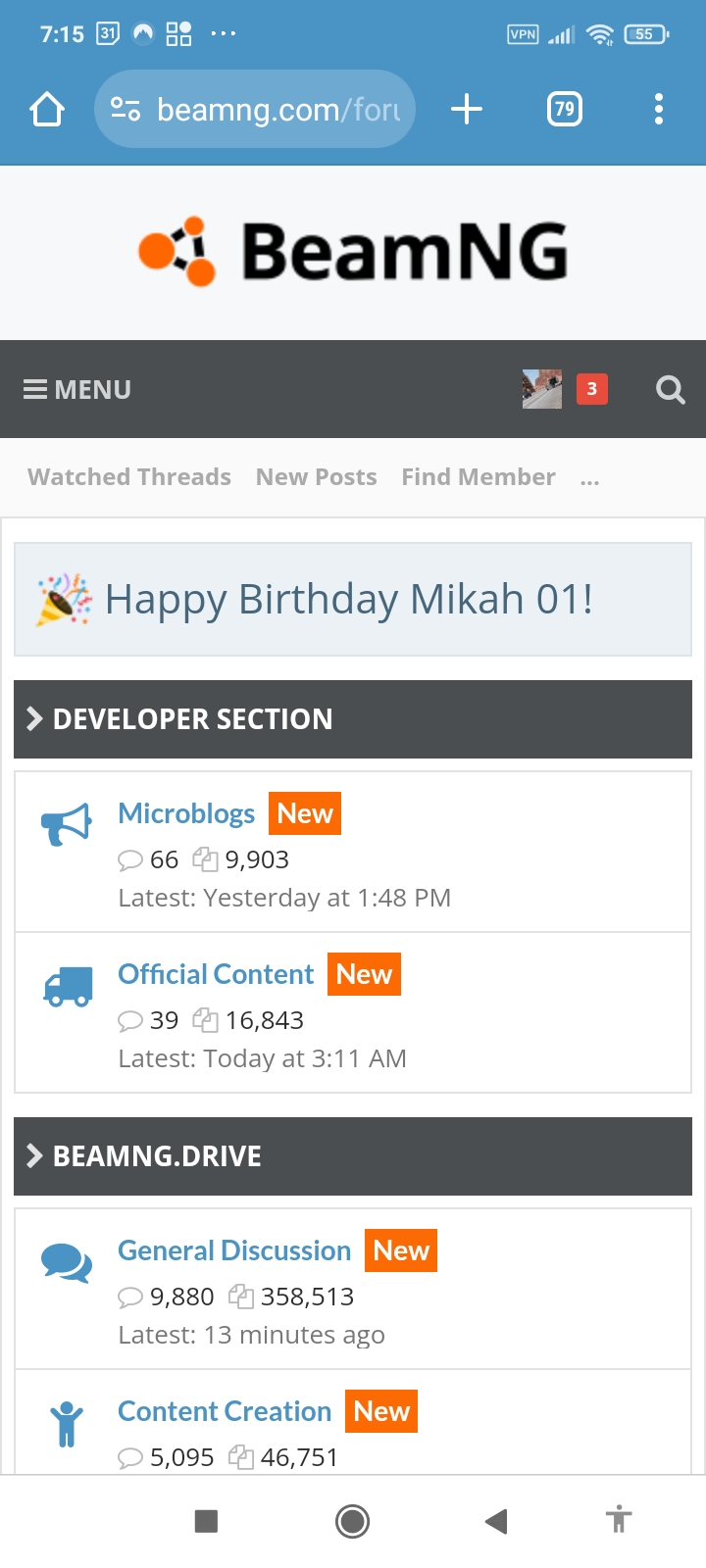706x1568 pixels.
Task: Tap the General Discussion messages count icon
Action: coord(241,1298)
